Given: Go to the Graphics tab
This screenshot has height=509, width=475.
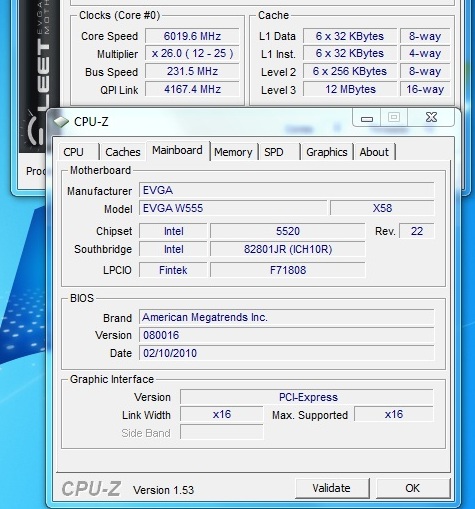Looking at the screenshot, I should click(x=327, y=152).
